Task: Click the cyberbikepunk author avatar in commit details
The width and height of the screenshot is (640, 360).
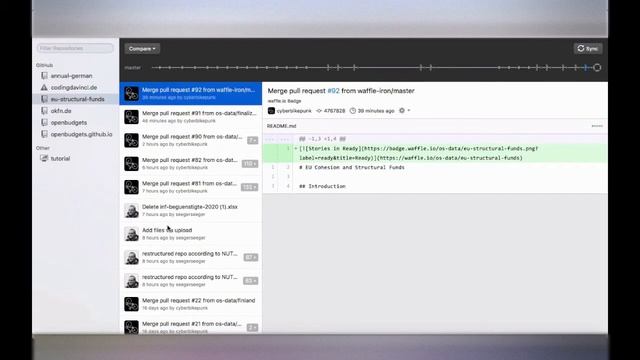Action: tap(271, 111)
